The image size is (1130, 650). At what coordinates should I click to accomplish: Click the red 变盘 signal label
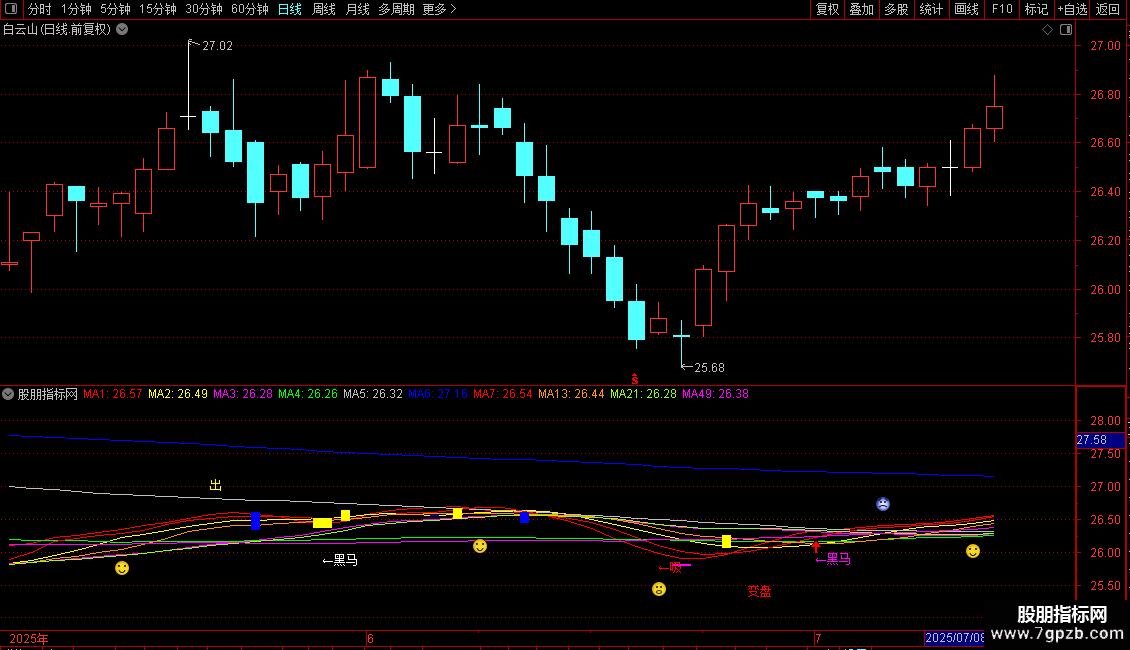tap(759, 591)
